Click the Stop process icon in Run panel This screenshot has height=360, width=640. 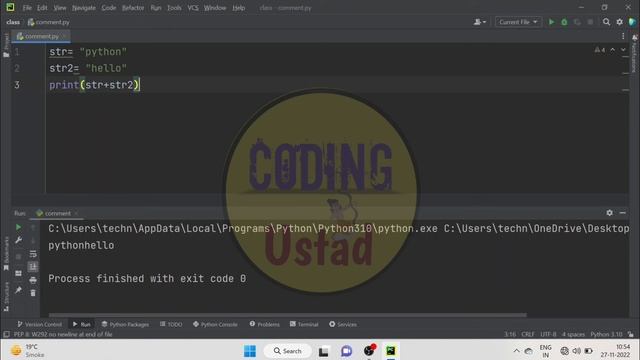[x=18, y=256]
